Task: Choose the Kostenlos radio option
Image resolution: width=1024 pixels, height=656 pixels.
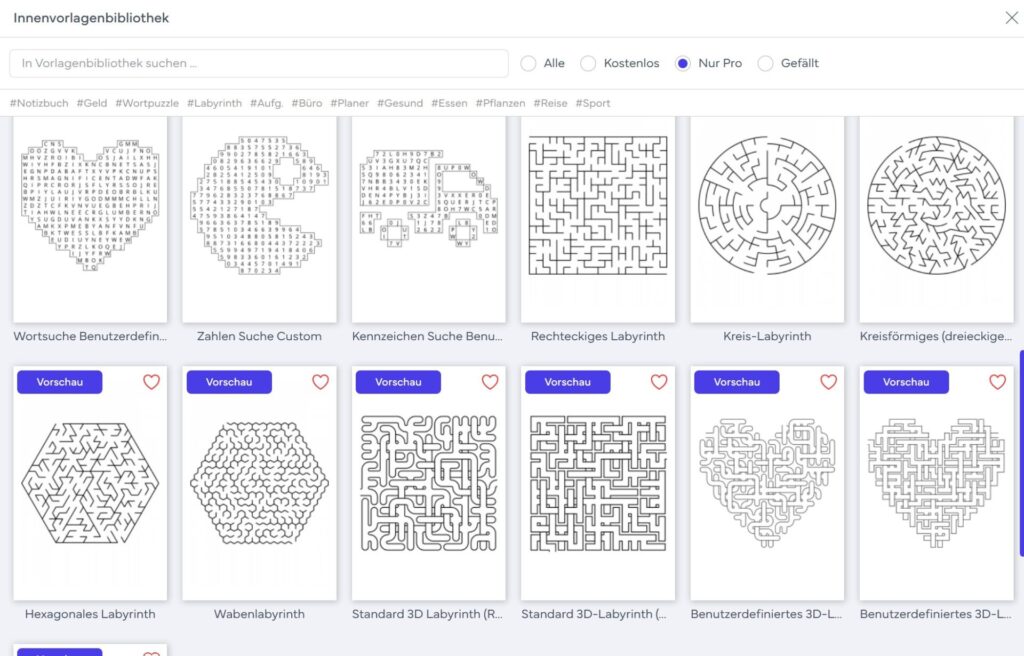Action: (x=588, y=63)
